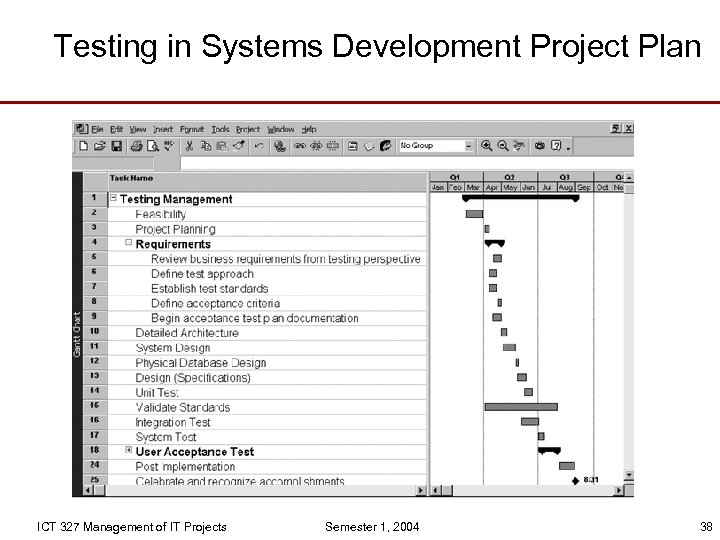
Task: Click the Copy icon
Action: point(206,146)
